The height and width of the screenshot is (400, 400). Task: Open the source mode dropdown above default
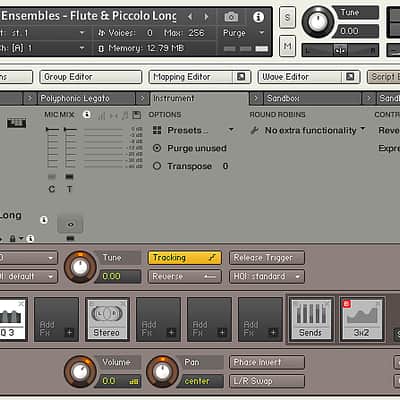tap(29, 258)
